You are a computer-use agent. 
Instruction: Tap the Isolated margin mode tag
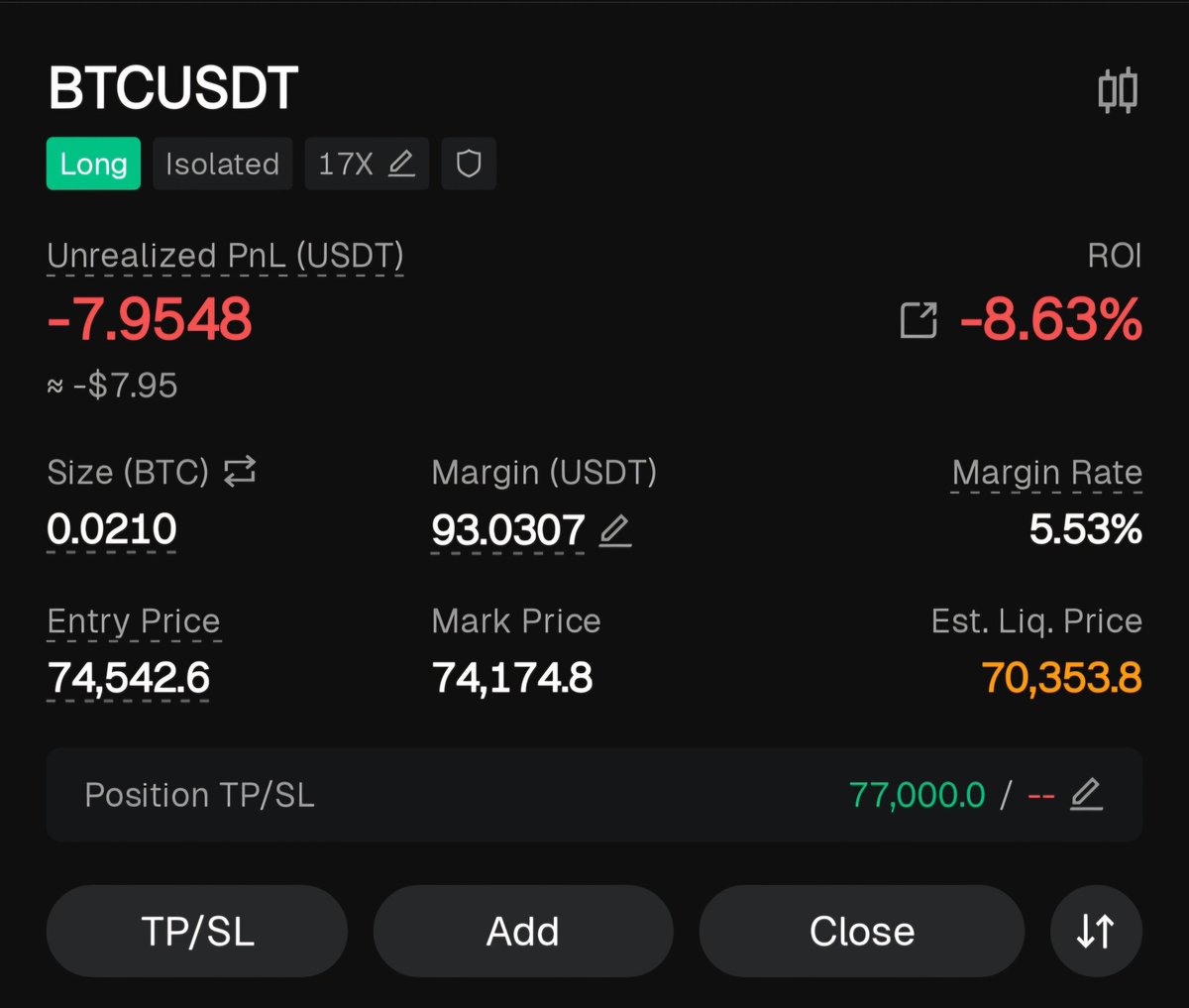pos(222,164)
